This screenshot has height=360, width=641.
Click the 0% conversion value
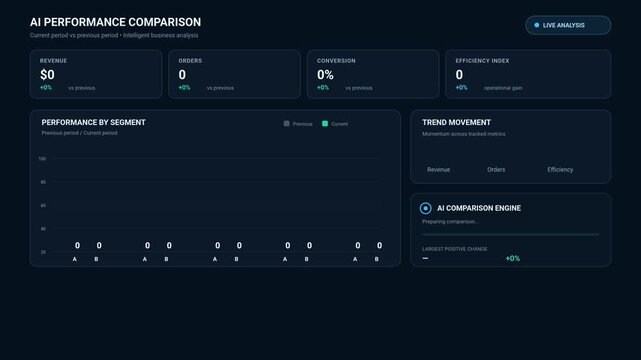tap(325, 75)
